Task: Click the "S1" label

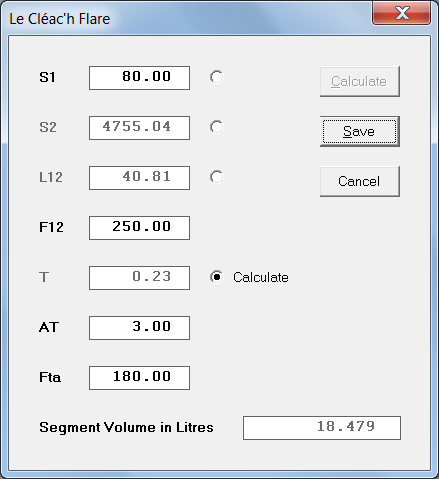Action: click(x=47, y=77)
